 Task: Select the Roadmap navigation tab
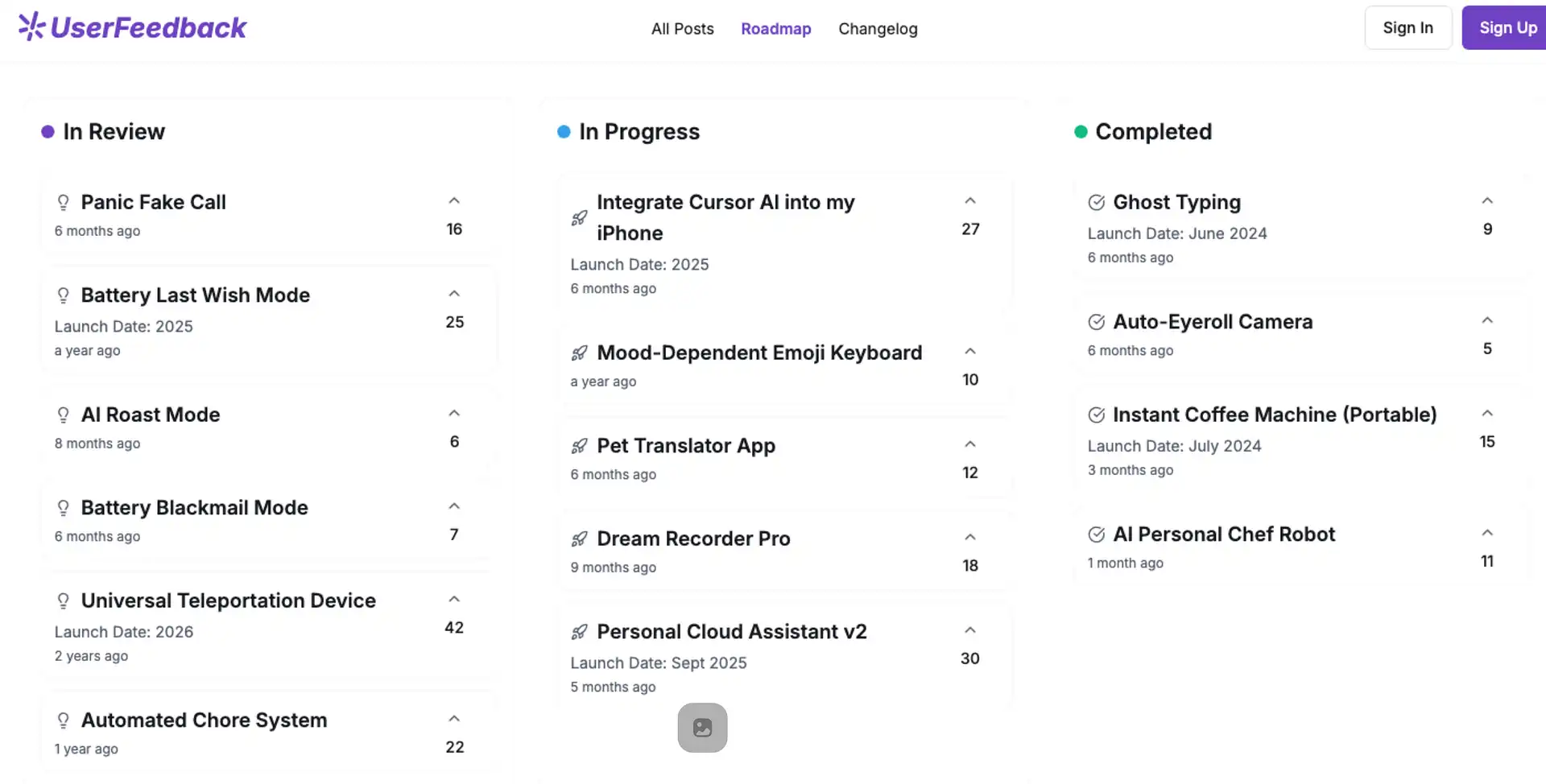point(775,29)
